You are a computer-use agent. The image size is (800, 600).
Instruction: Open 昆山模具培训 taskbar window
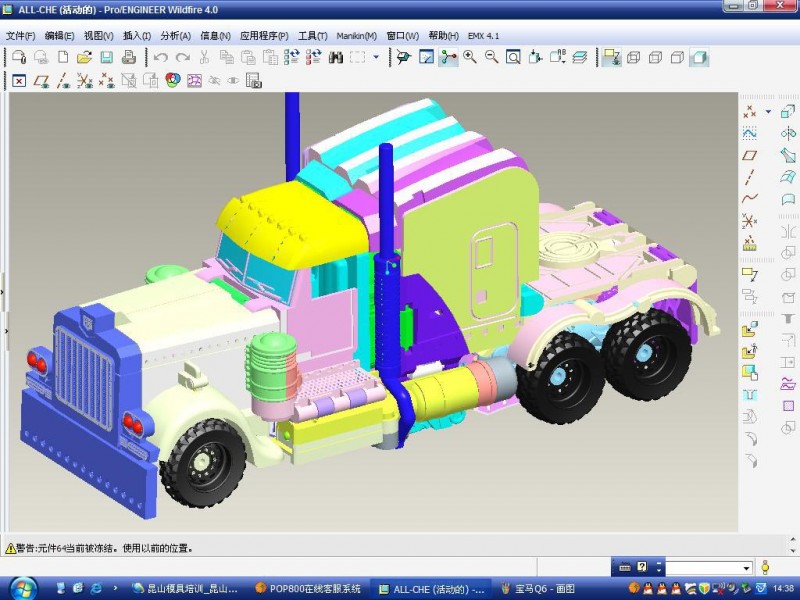185,589
